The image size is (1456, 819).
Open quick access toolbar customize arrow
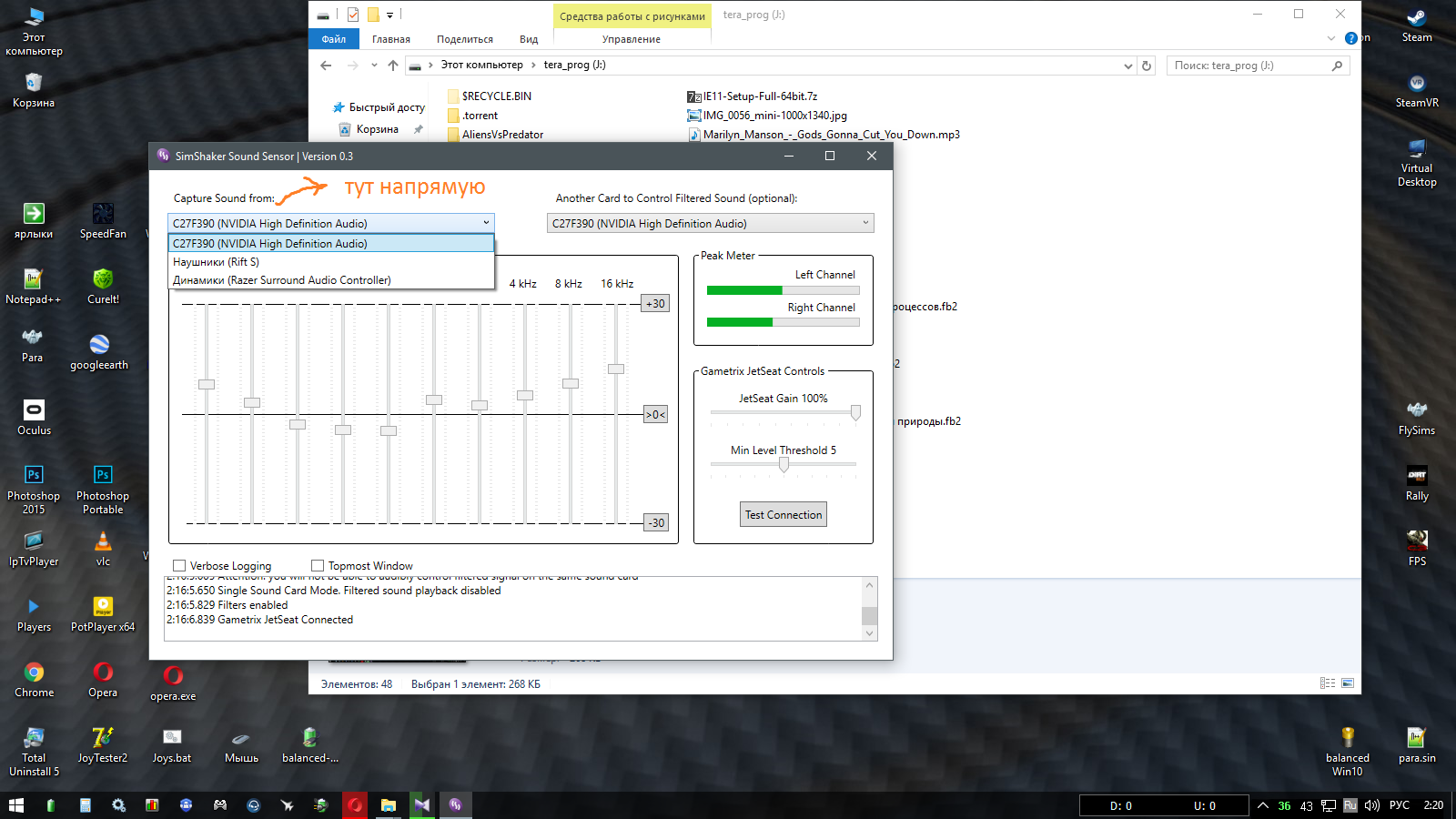(389, 15)
